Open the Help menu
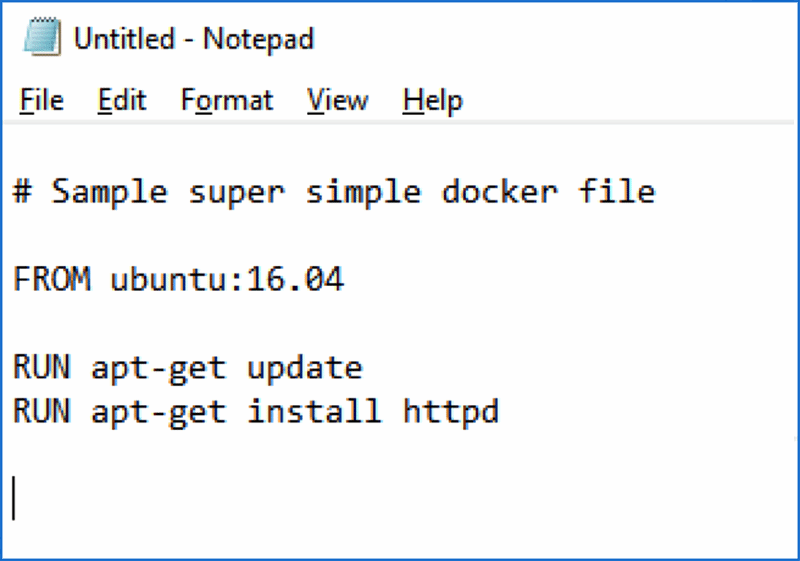Image resolution: width=800 pixels, height=561 pixels. click(x=433, y=100)
